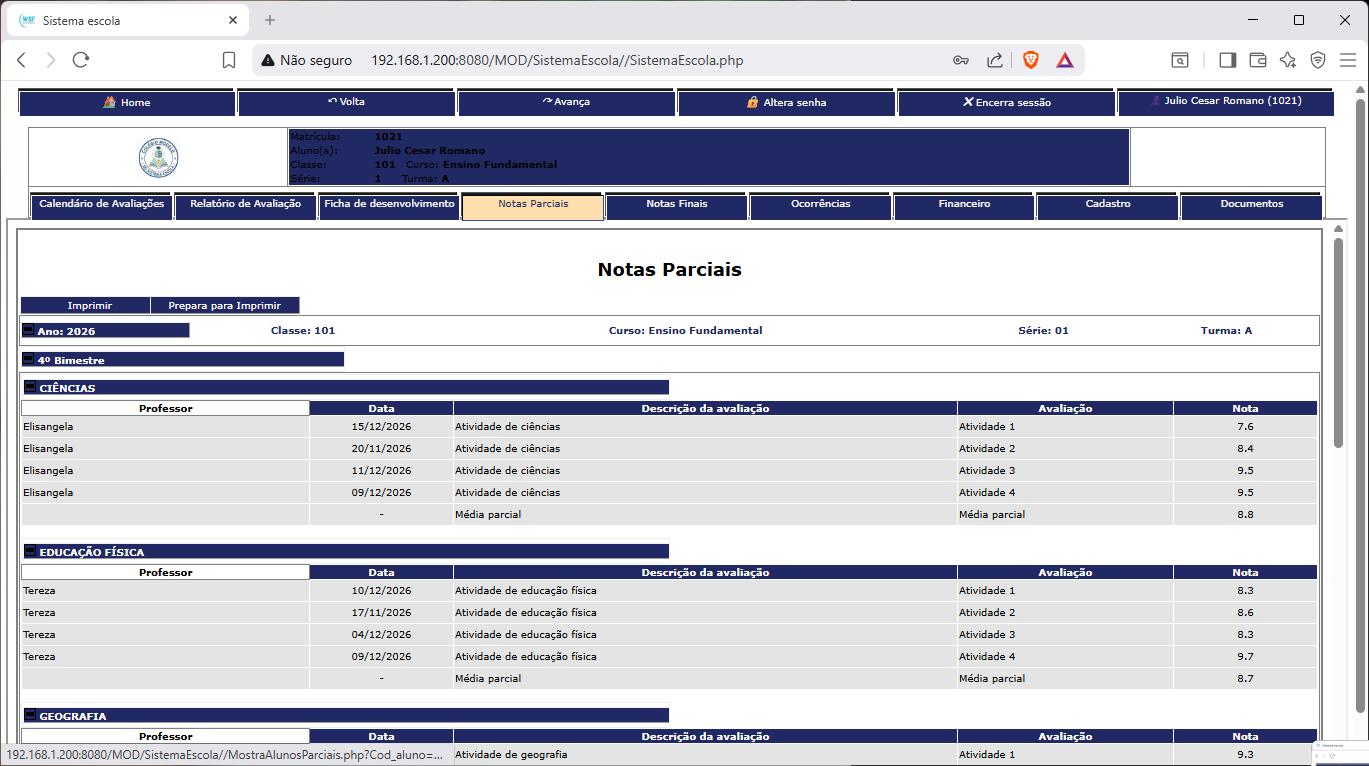Open the Financeiro tab
Viewport: 1369px width, 766px height.
click(964, 205)
